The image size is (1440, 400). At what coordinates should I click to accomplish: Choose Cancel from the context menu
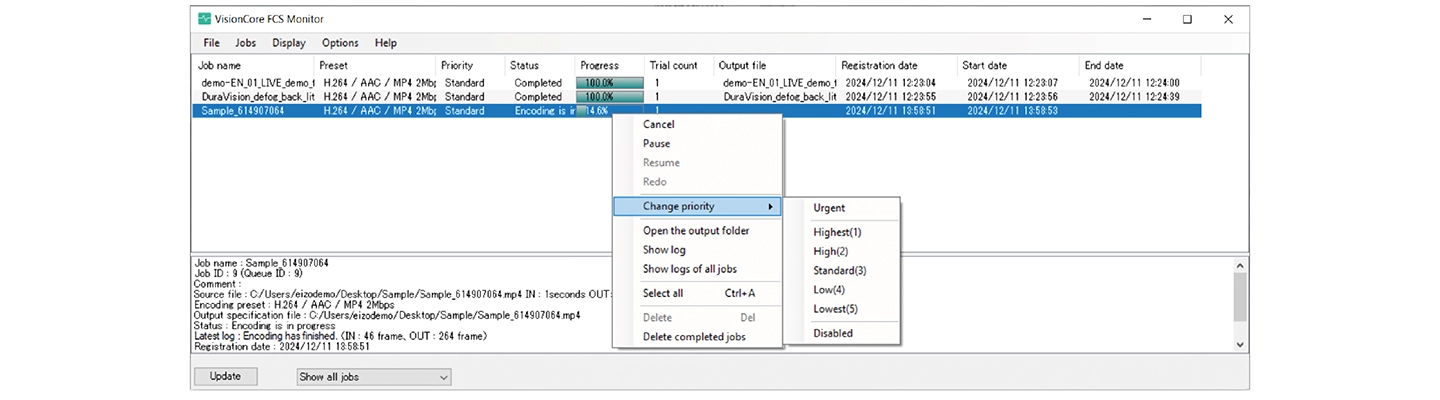(658, 125)
